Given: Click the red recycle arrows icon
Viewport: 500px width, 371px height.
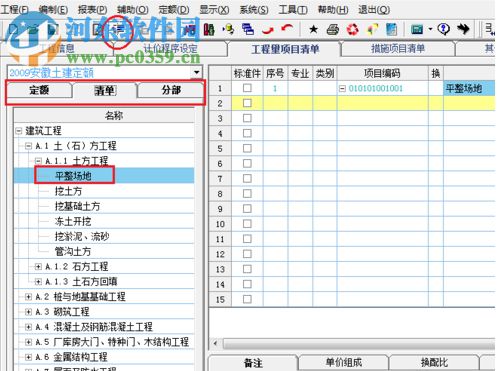Looking at the screenshot, I should (353, 30).
